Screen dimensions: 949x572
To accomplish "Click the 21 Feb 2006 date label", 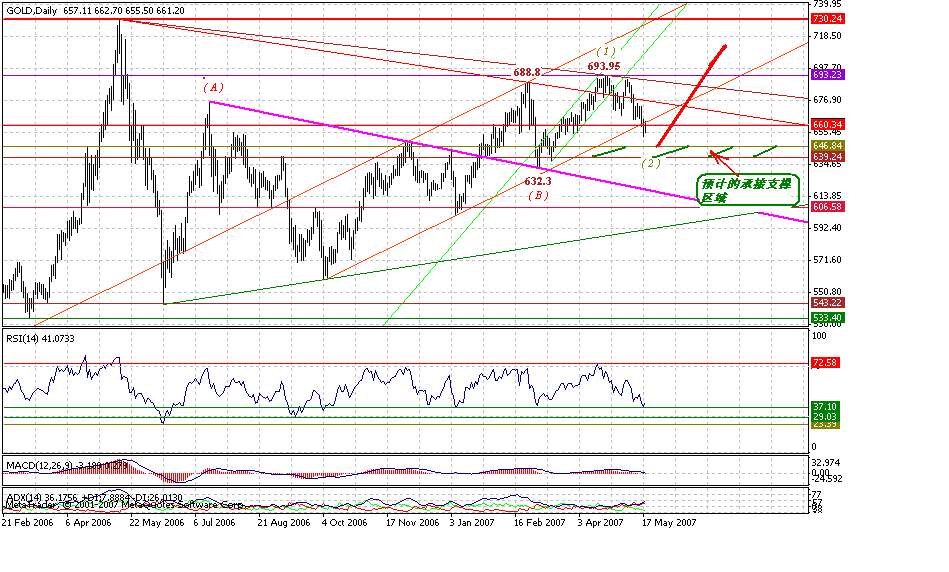I will pos(27,522).
